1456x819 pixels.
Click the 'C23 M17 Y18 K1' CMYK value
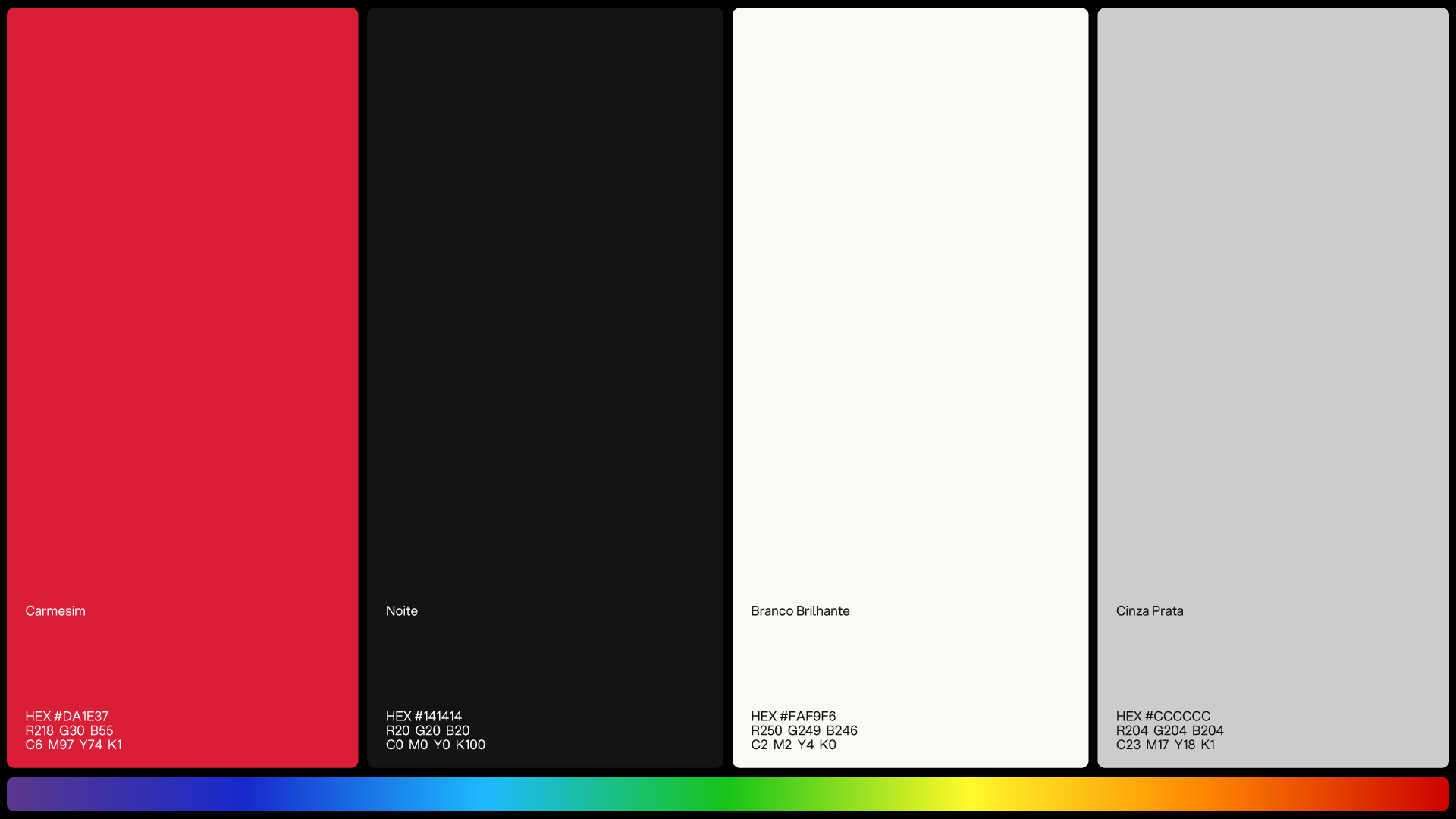[1166, 745]
